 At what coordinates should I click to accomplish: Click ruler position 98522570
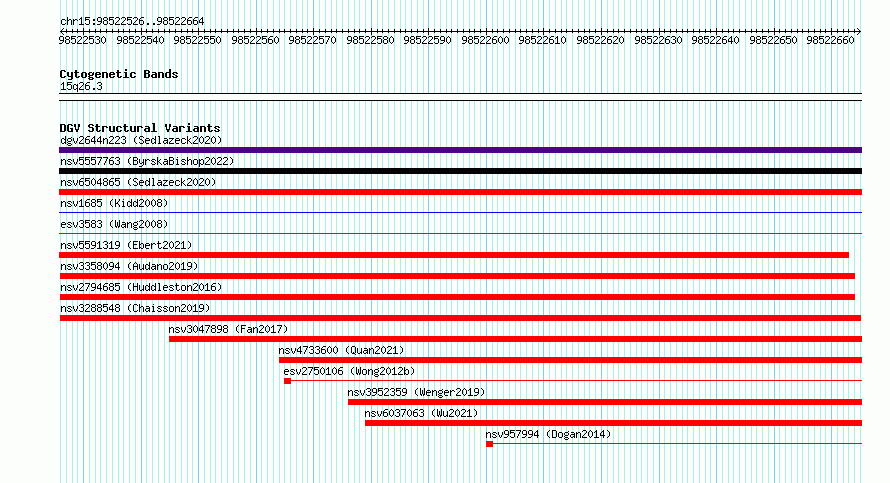coord(312,40)
